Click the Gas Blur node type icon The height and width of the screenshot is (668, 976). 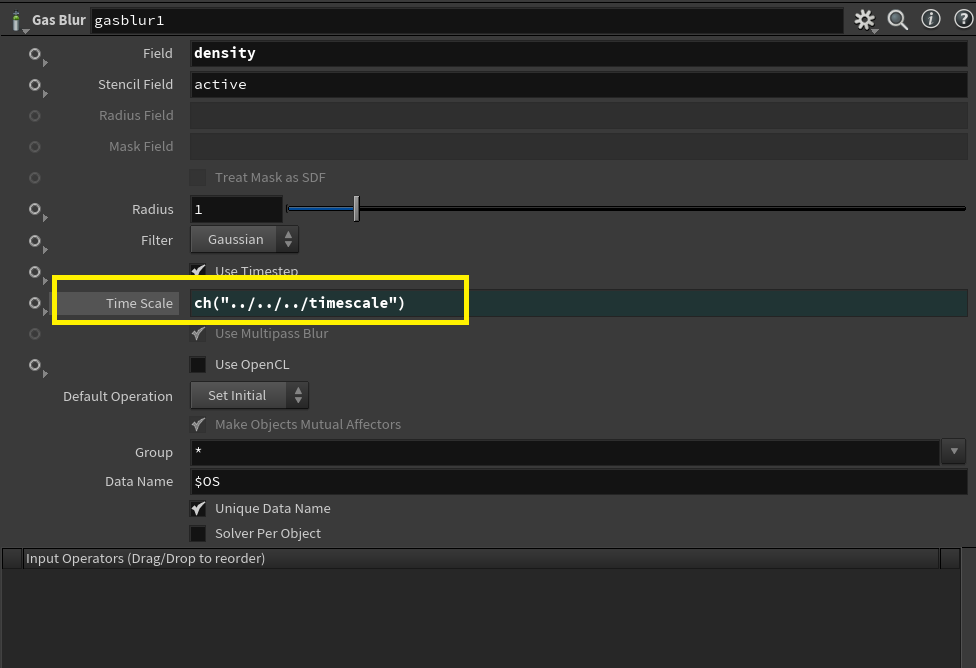[x=16, y=21]
